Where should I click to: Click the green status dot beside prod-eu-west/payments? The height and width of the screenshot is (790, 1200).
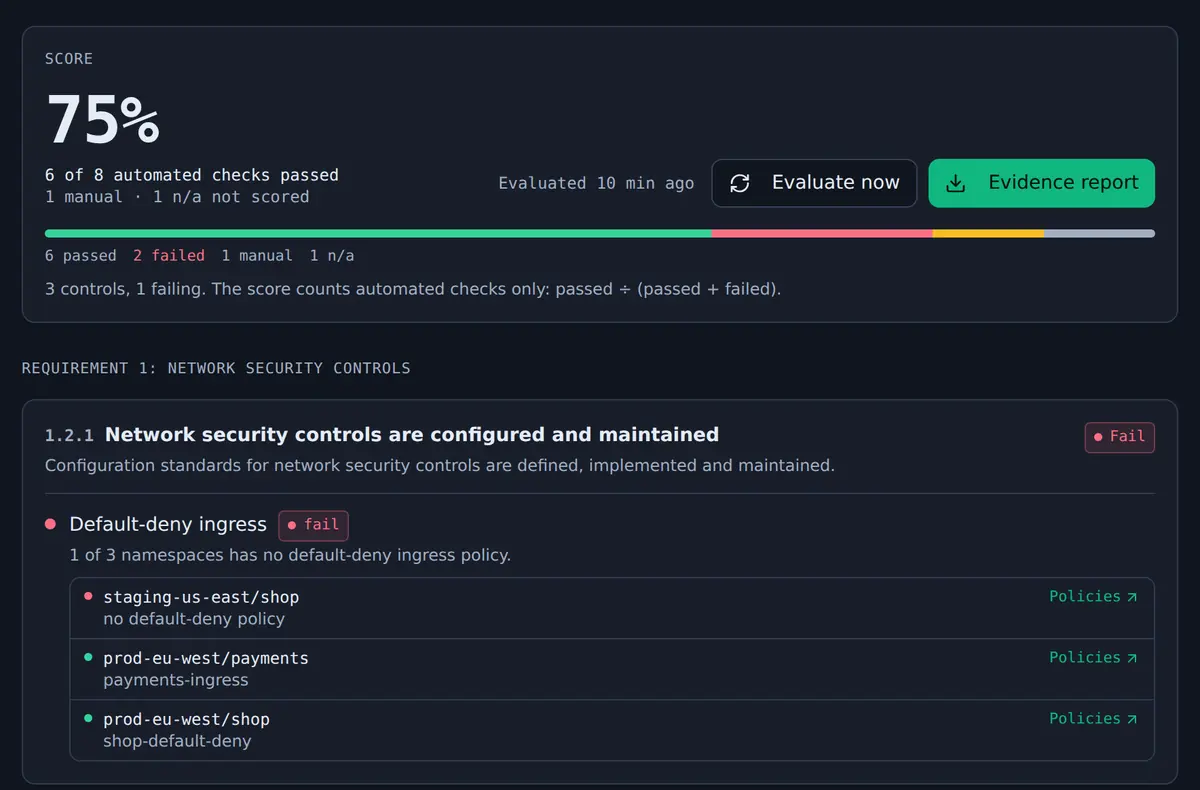tap(88, 657)
